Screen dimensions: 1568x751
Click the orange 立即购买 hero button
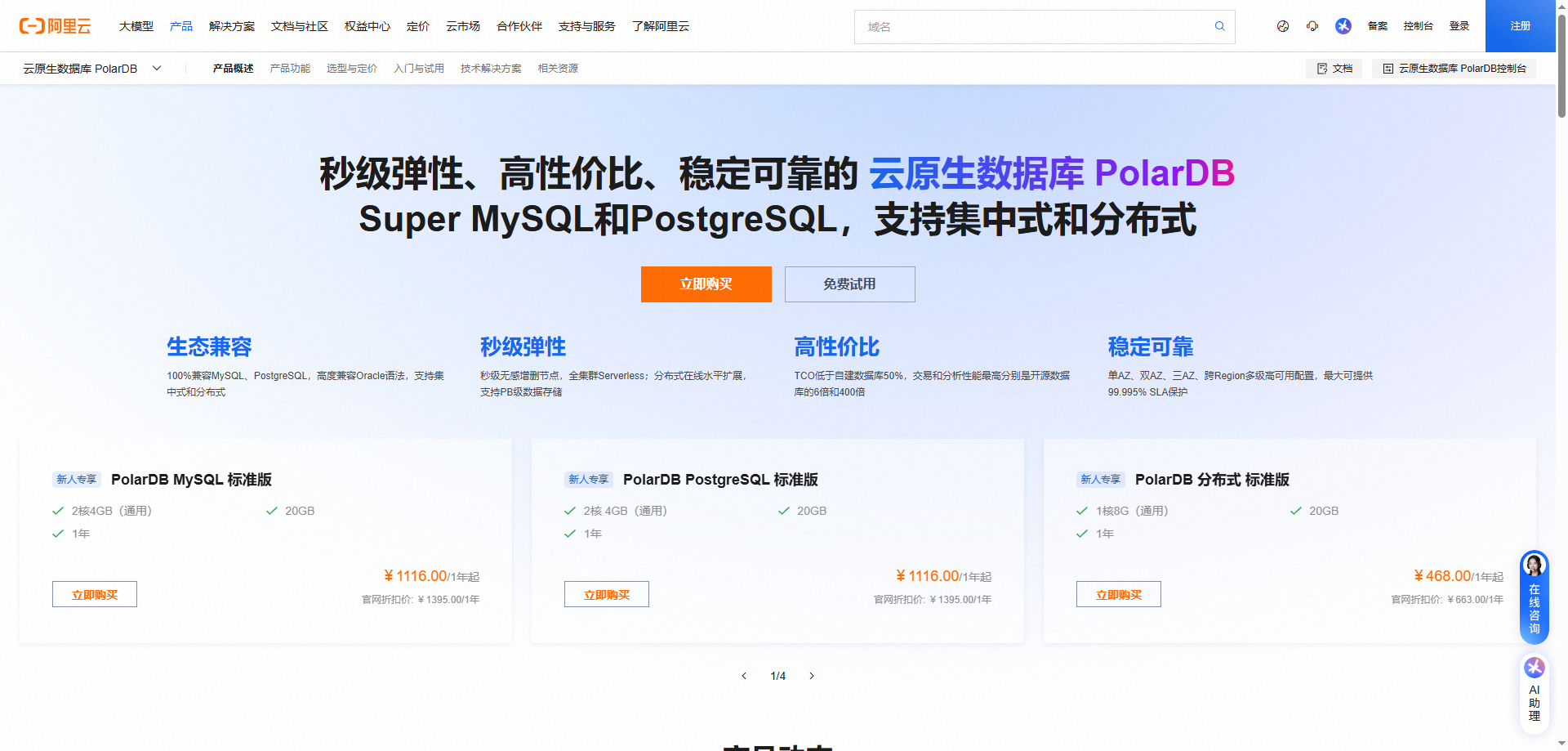pos(706,284)
